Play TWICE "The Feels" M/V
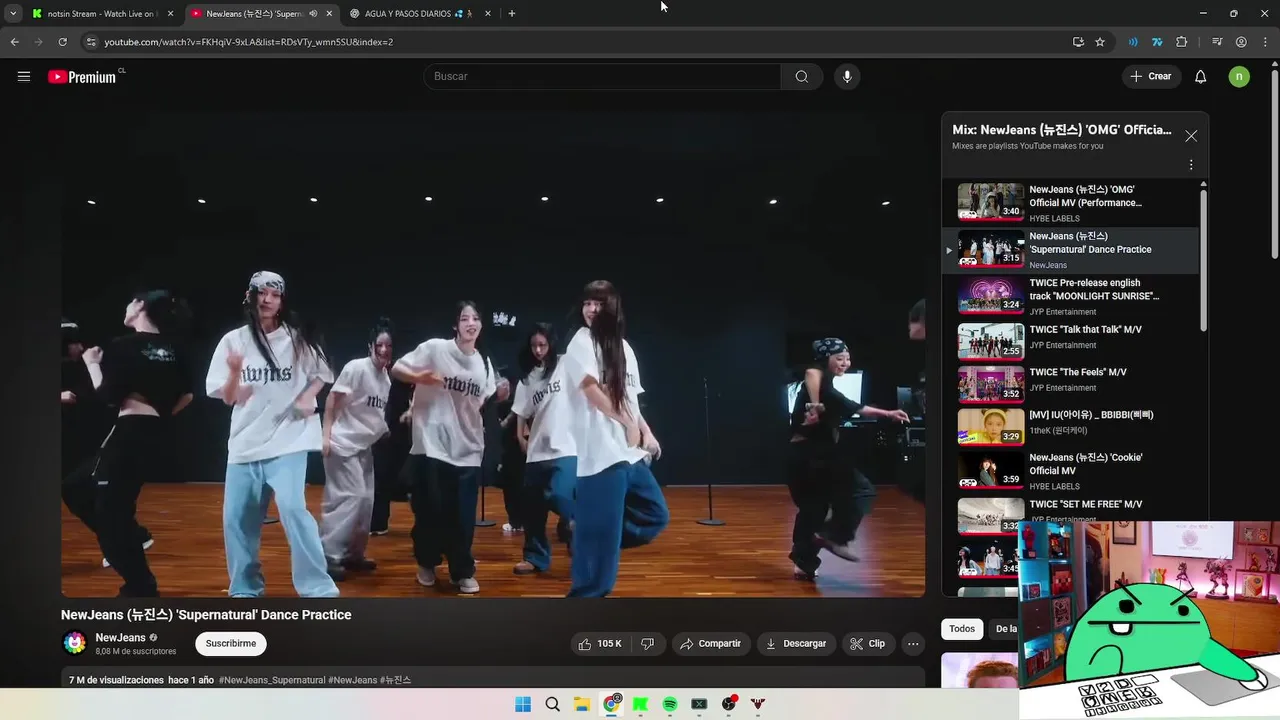1280x720 pixels. tap(1070, 383)
